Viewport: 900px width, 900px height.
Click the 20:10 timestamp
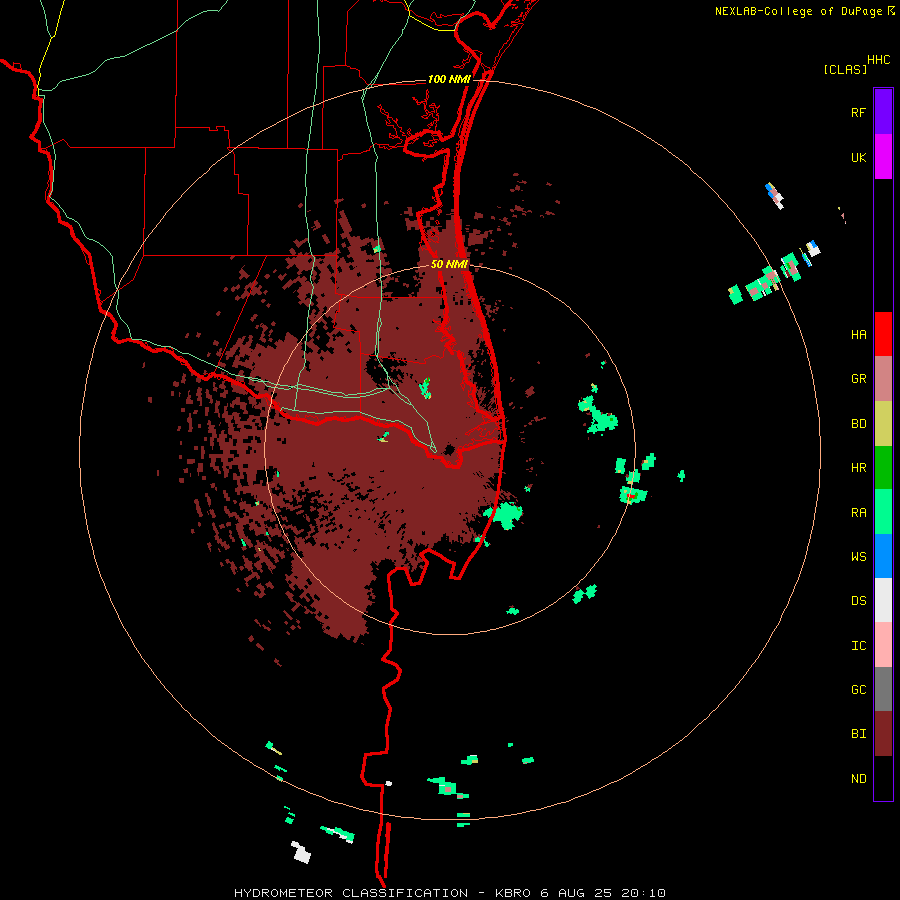642,893
